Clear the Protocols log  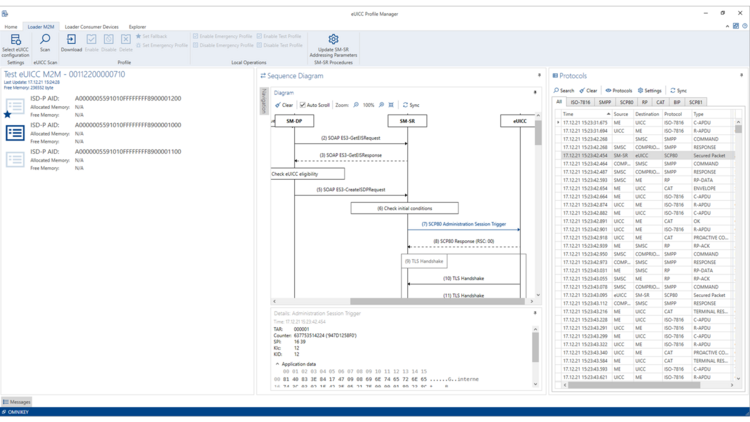588,90
